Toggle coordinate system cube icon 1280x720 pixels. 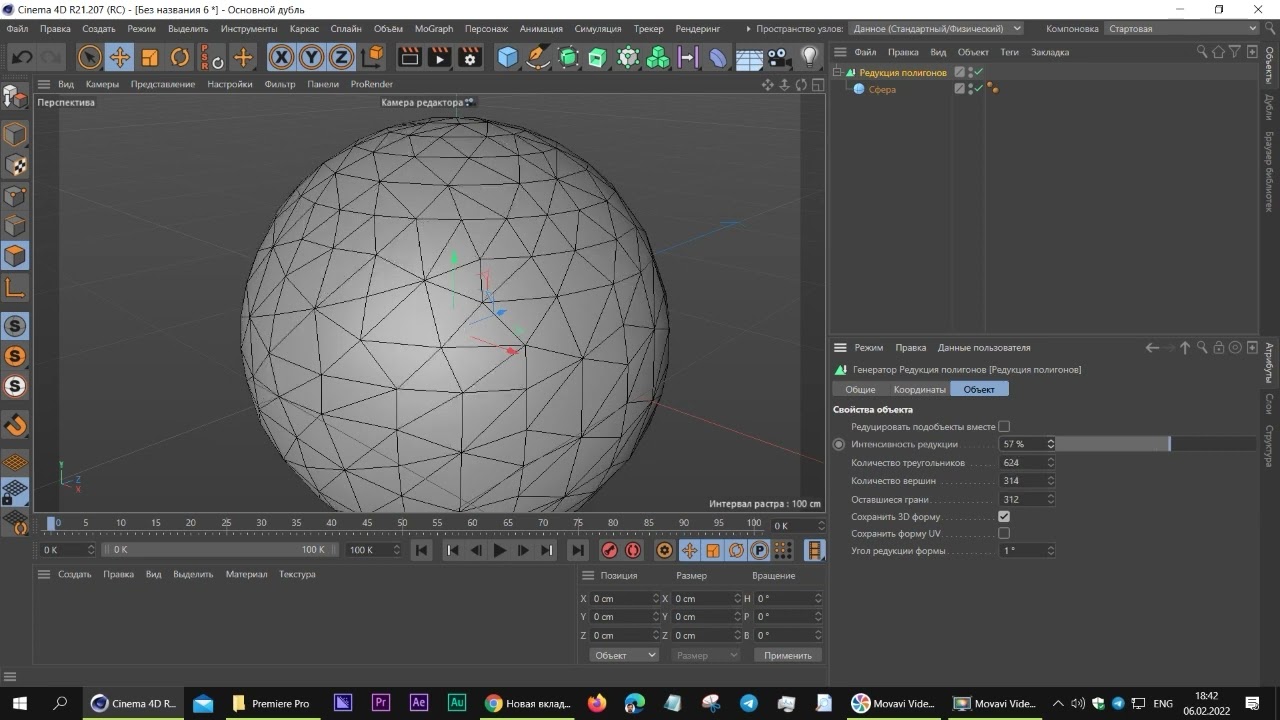373,57
